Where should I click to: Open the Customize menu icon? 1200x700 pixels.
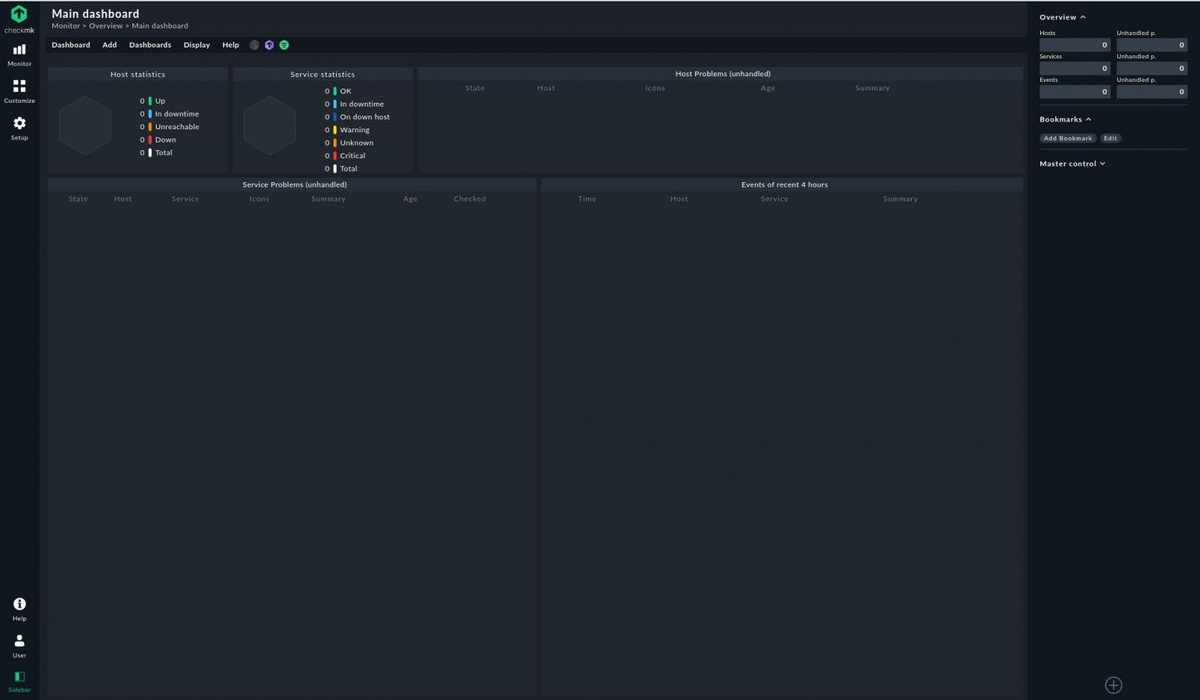[19, 91]
